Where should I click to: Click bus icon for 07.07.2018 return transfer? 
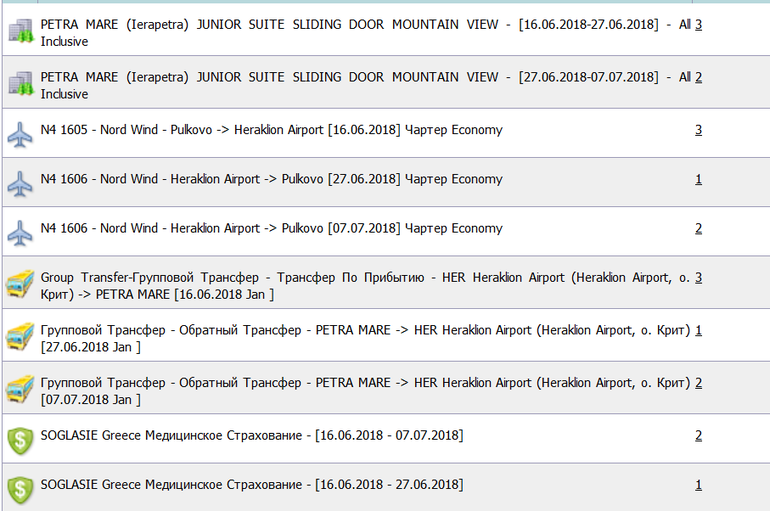point(20,390)
